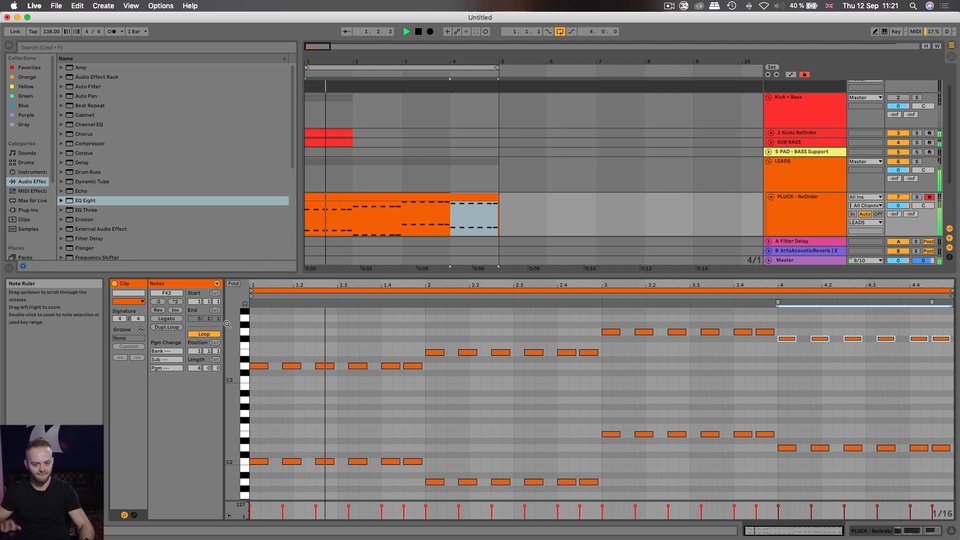Click the red clip in Kicks track
The image size is (960, 540).
click(328, 133)
